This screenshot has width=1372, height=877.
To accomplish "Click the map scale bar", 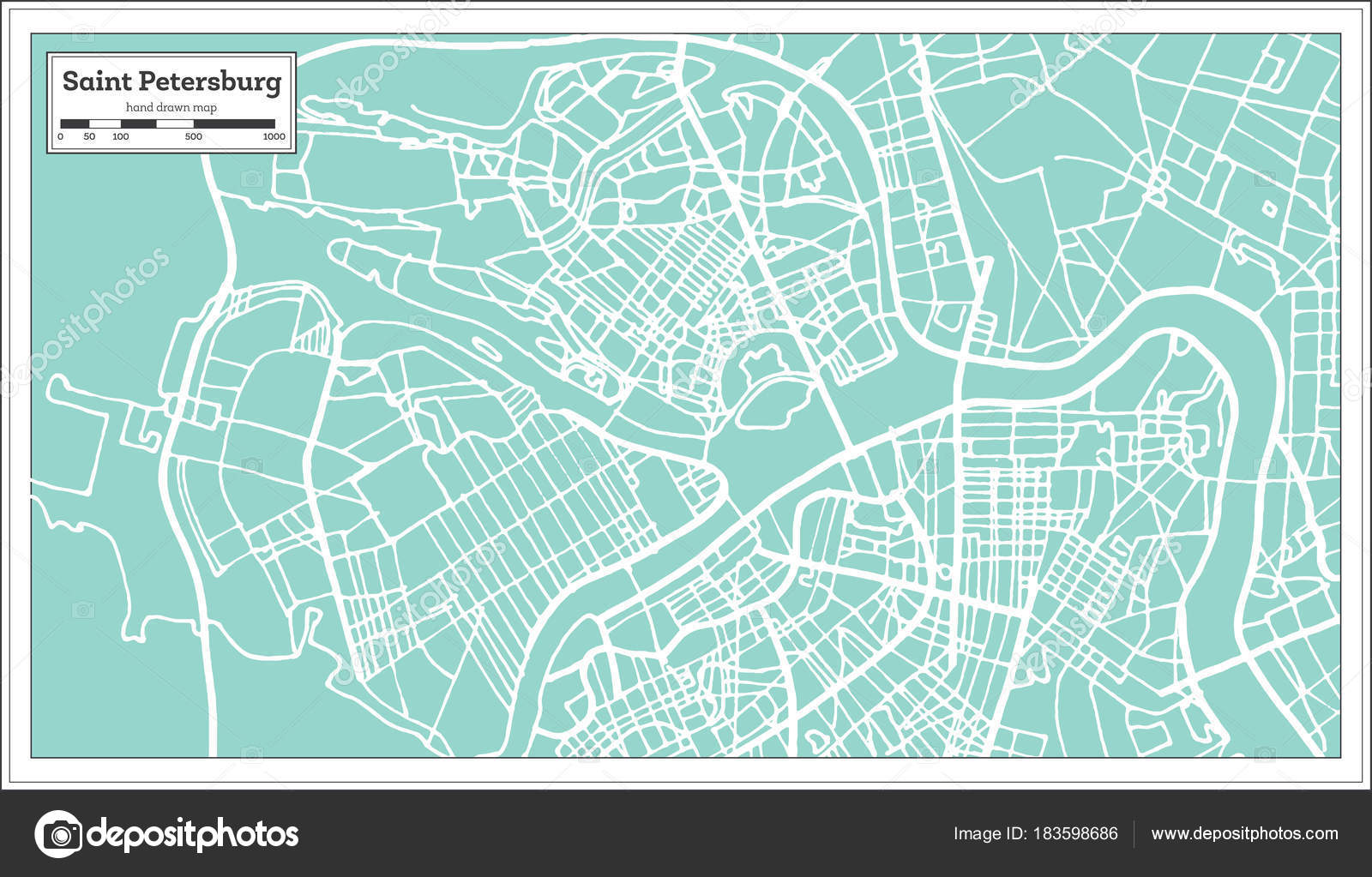I will point(167,123).
